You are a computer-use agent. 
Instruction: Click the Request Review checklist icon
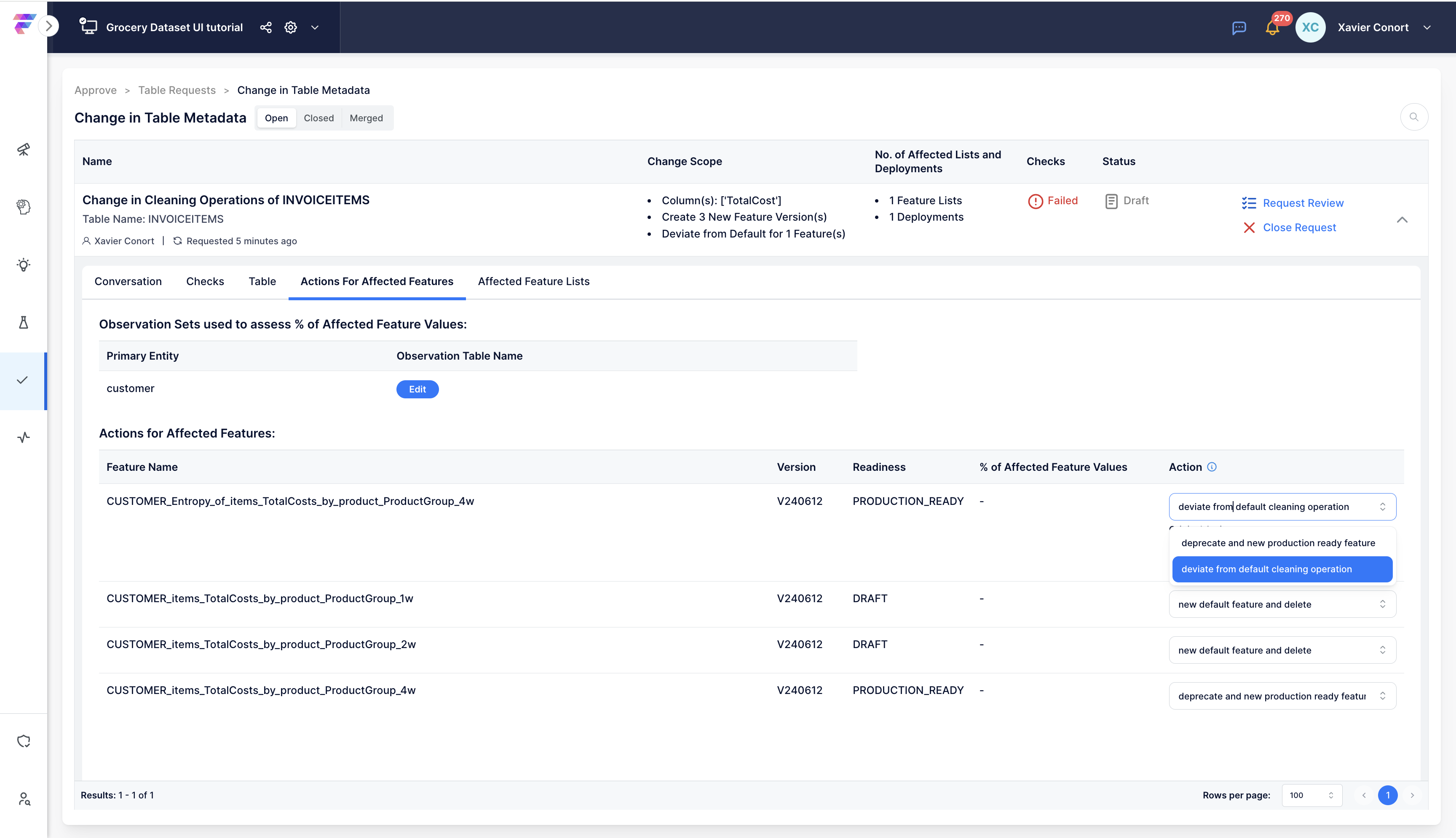coord(1249,203)
